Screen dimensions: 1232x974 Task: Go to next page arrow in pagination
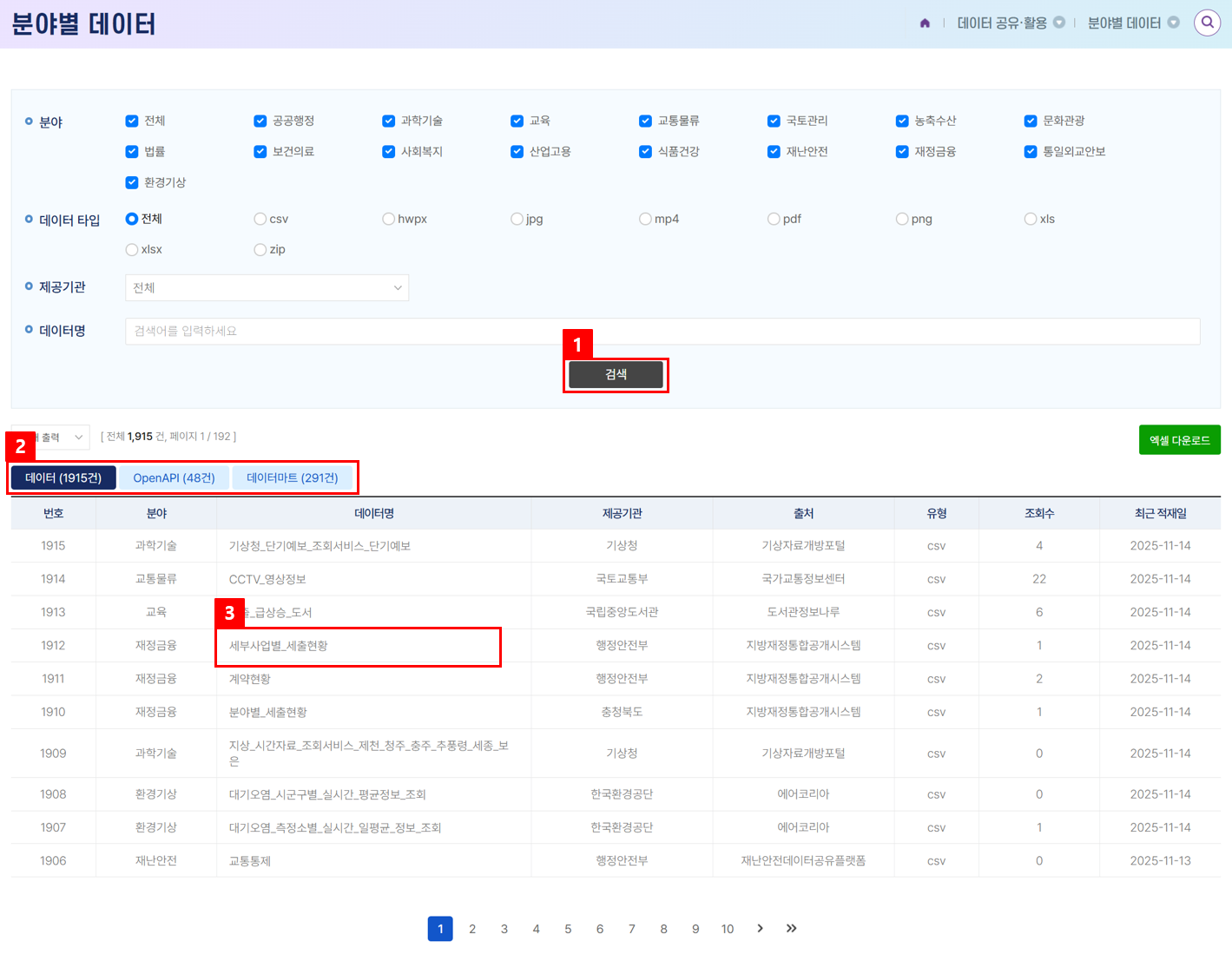(760, 928)
